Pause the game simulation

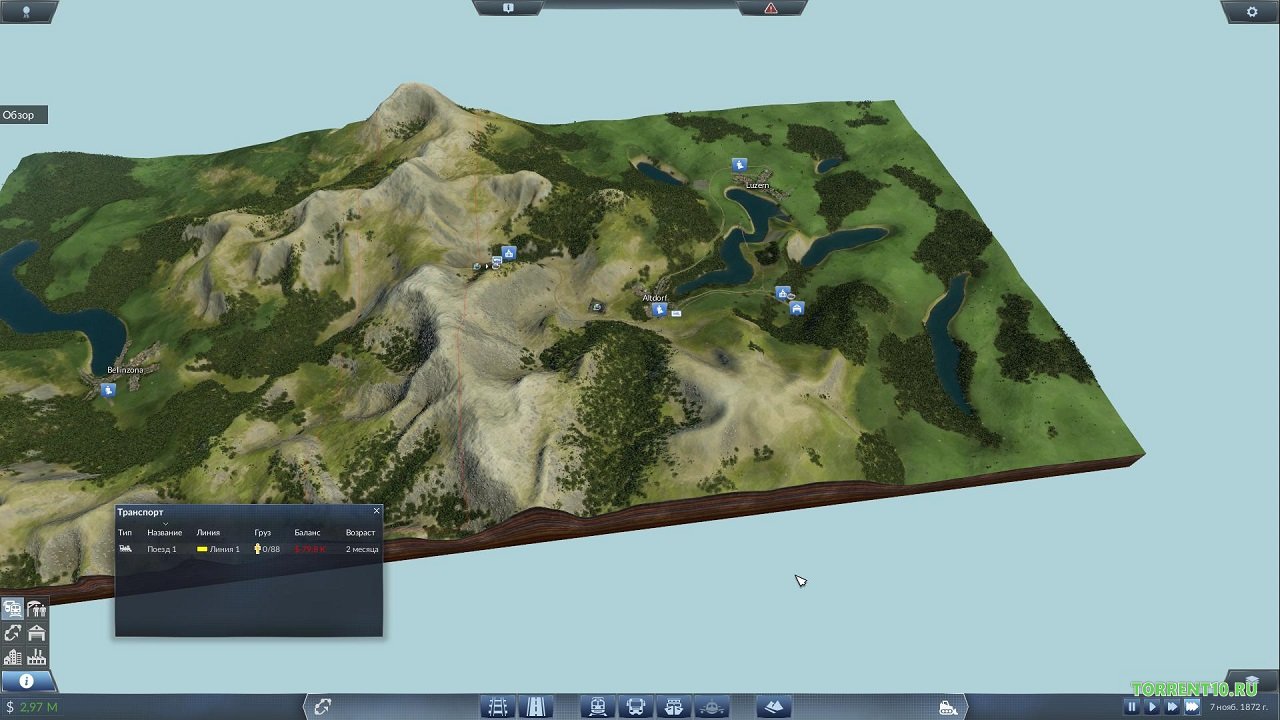tap(1132, 707)
